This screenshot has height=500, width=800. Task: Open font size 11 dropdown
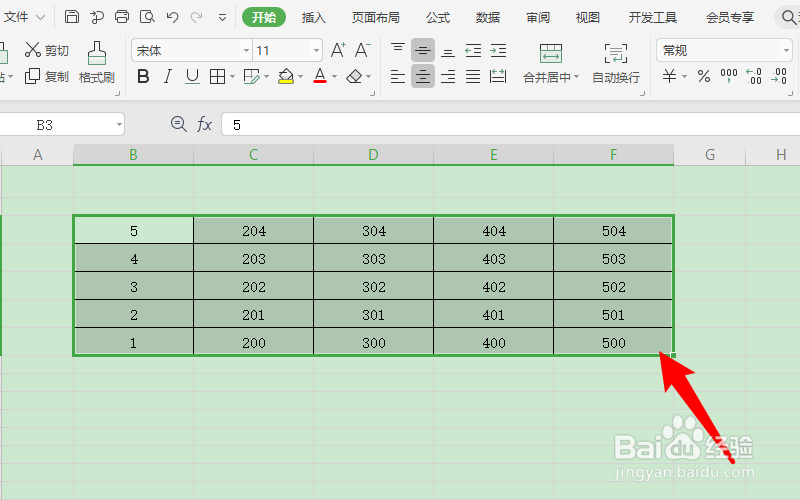coord(316,50)
